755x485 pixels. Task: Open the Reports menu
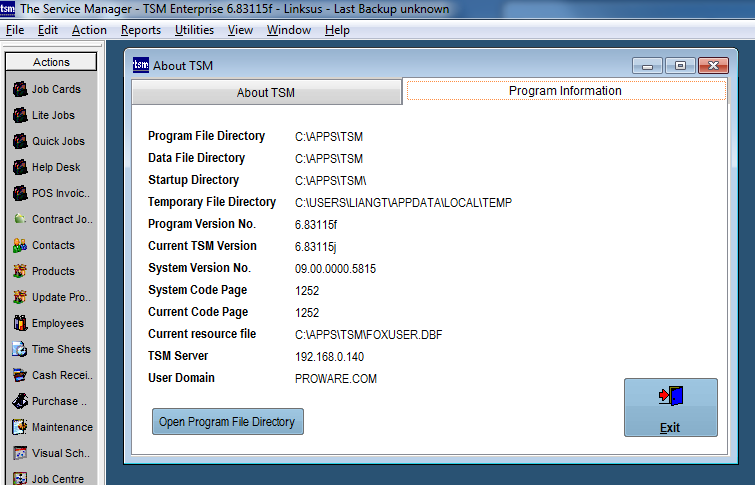coord(141,30)
